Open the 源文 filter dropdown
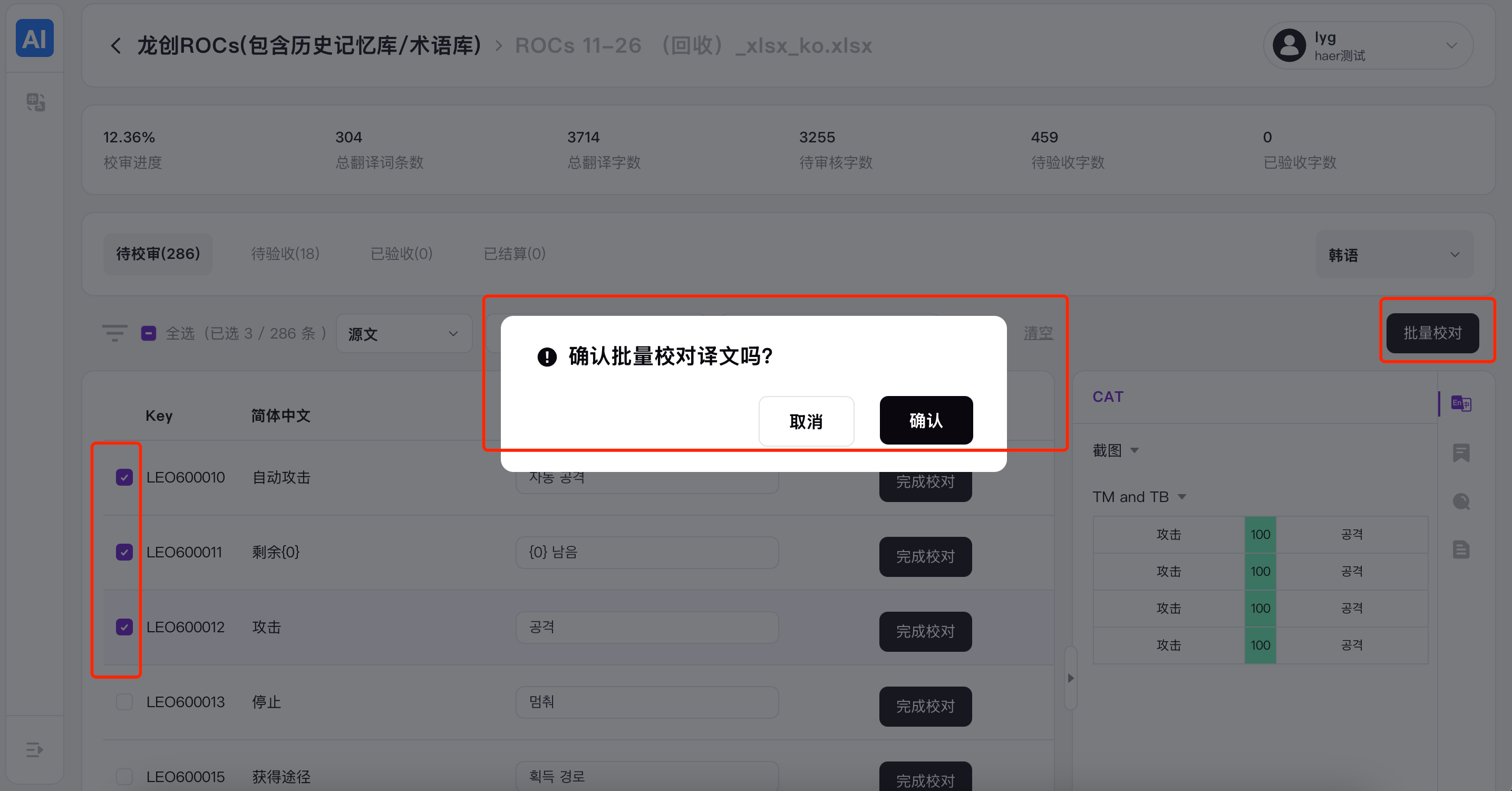 [404, 334]
